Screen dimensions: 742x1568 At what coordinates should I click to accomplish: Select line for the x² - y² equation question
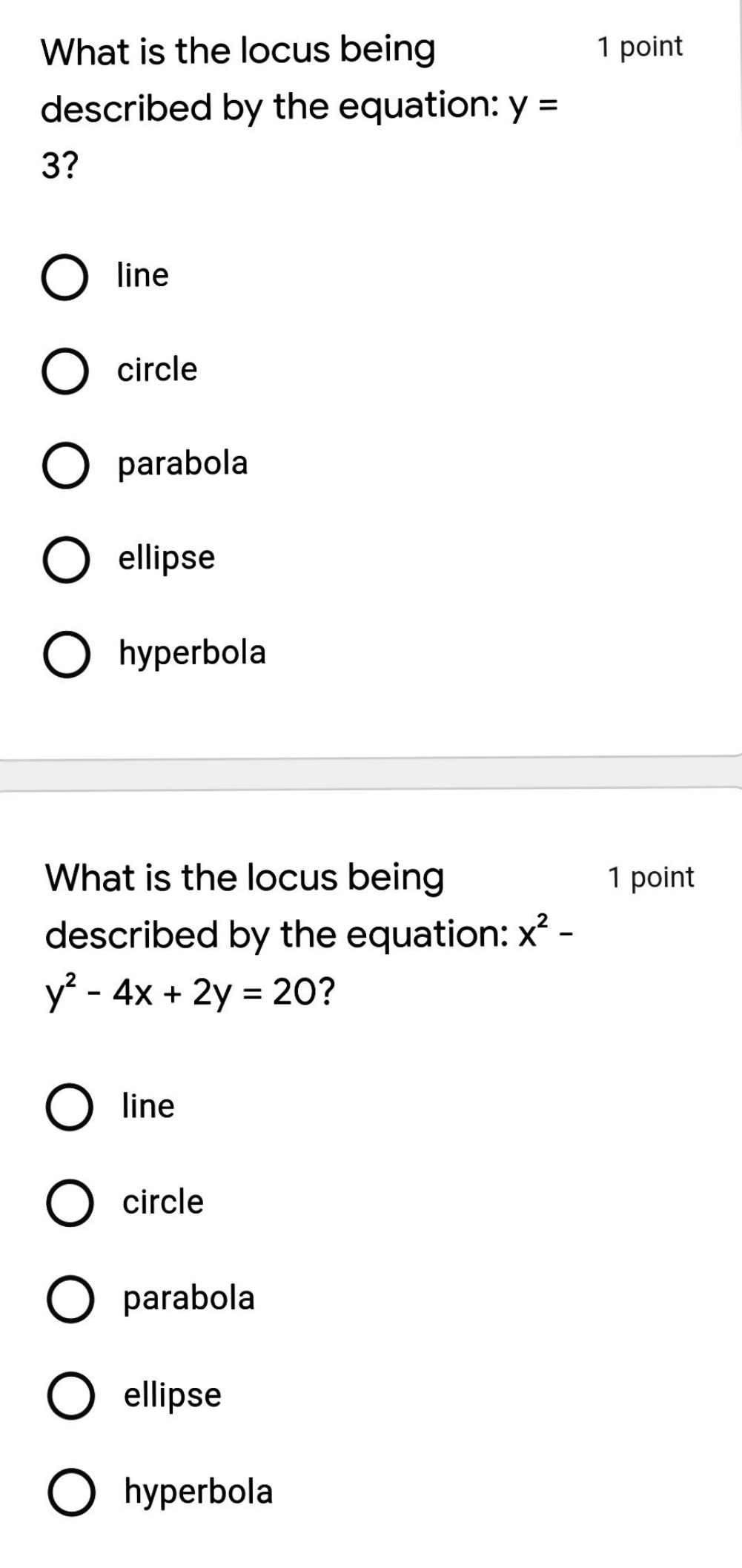click(70, 1105)
